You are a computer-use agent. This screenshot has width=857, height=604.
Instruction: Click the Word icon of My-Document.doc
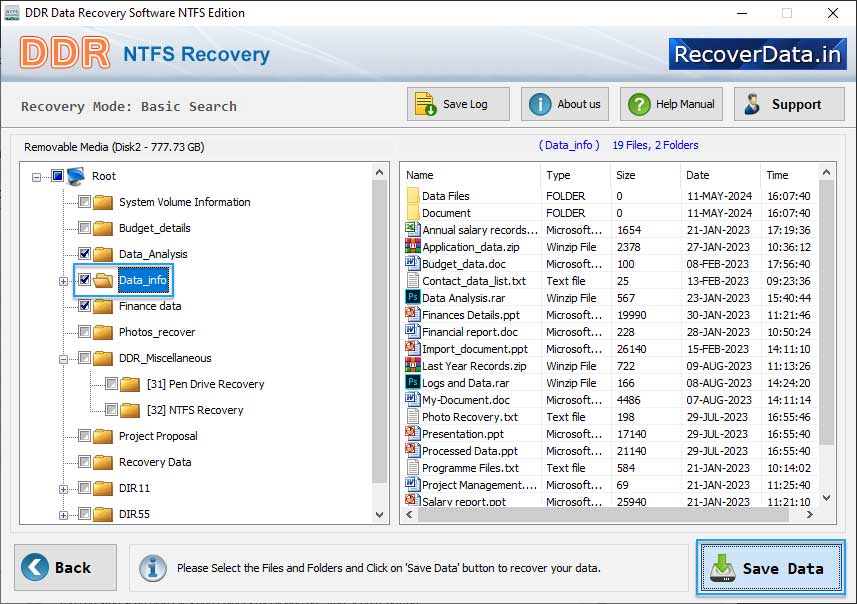pyautogui.click(x=412, y=398)
